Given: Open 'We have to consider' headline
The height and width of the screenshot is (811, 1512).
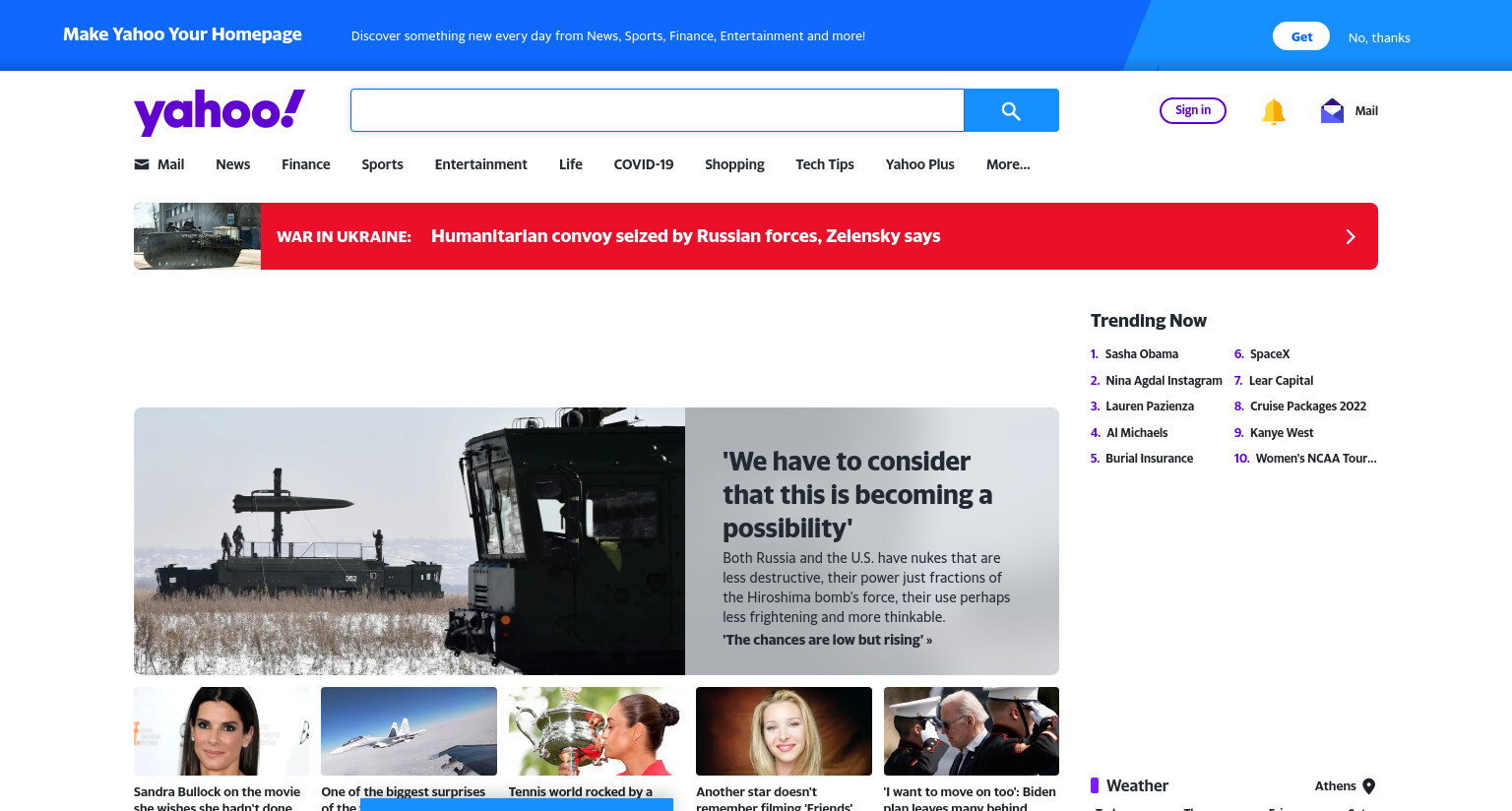Looking at the screenshot, I should [857, 495].
